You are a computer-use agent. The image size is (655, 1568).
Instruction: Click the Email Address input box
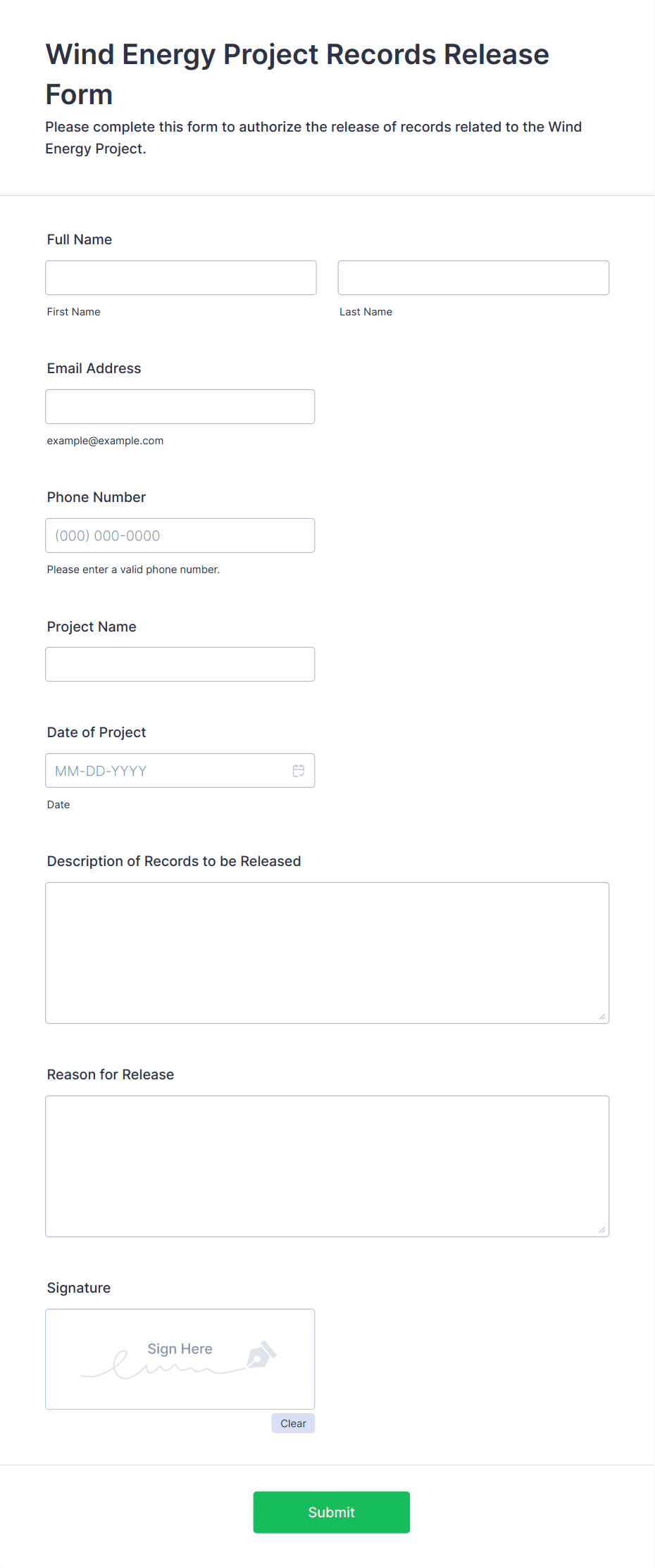pos(180,406)
